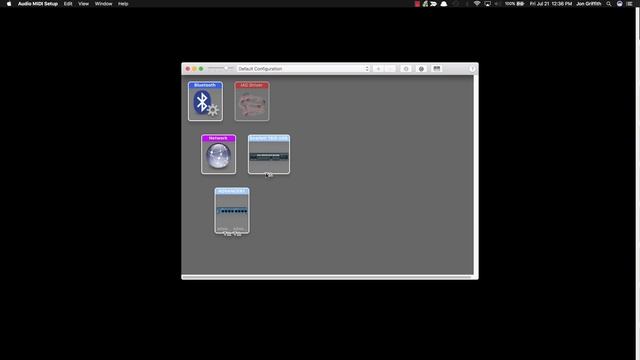This screenshot has height=360, width=640.
Task: Close the MIDI Studio window
Action: 188,69
